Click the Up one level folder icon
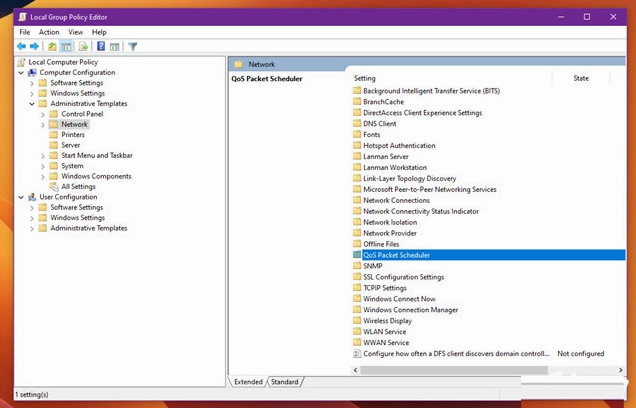The width and height of the screenshot is (636, 408). [x=52, y=47]
